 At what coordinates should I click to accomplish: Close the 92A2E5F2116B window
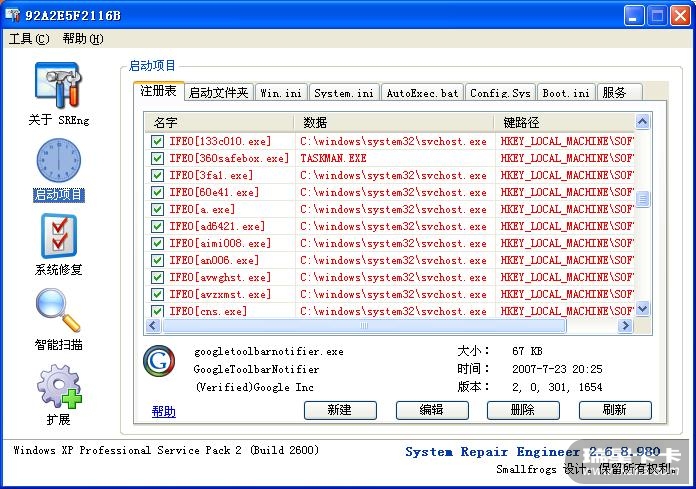(x=680, y=16)
